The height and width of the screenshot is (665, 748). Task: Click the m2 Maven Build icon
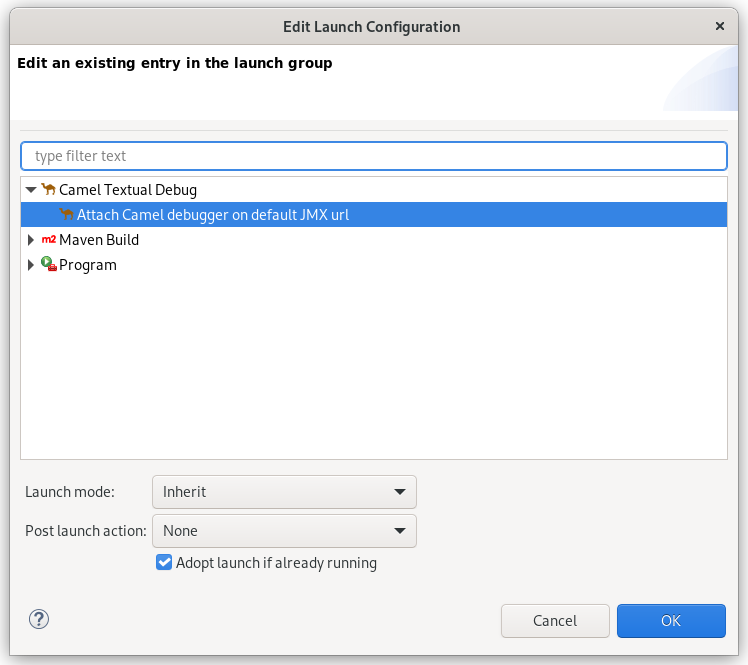point(48,240)
